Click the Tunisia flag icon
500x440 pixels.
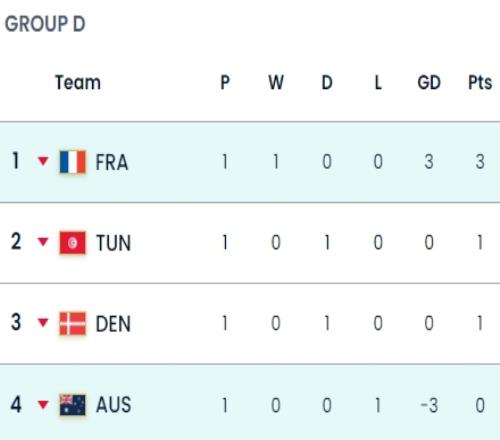73,243
